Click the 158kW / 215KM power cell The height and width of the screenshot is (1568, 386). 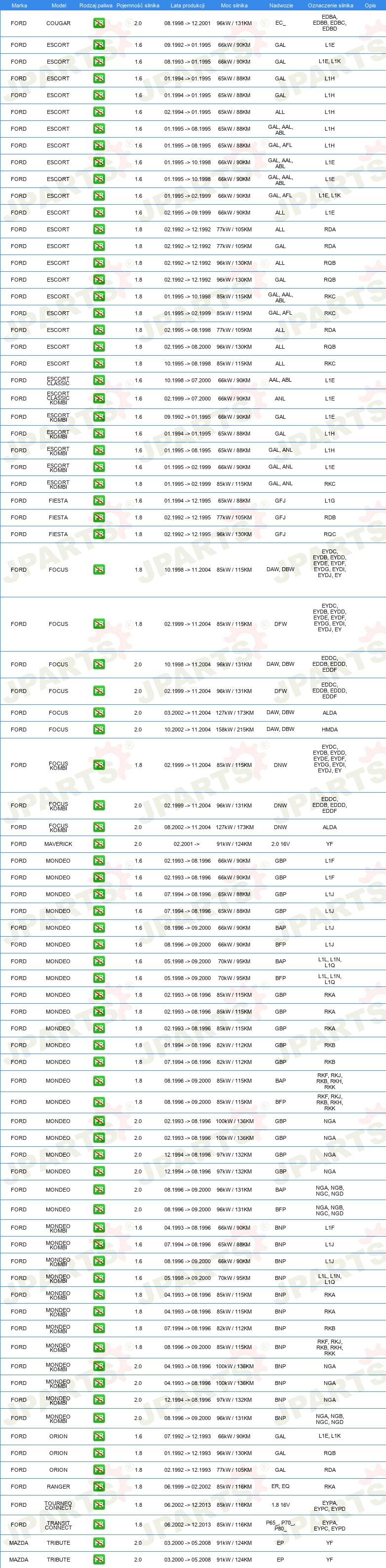pyautogui.click(x=234, y=729)
